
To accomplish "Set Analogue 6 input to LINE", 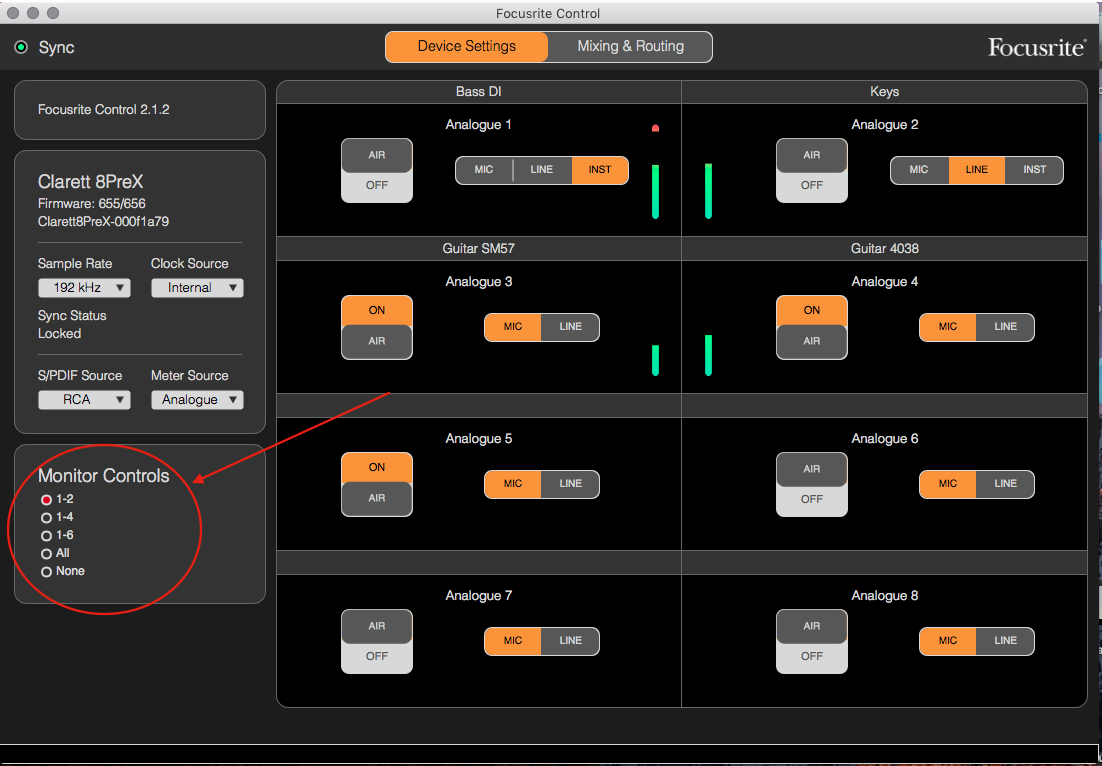I will (1005, 483).
